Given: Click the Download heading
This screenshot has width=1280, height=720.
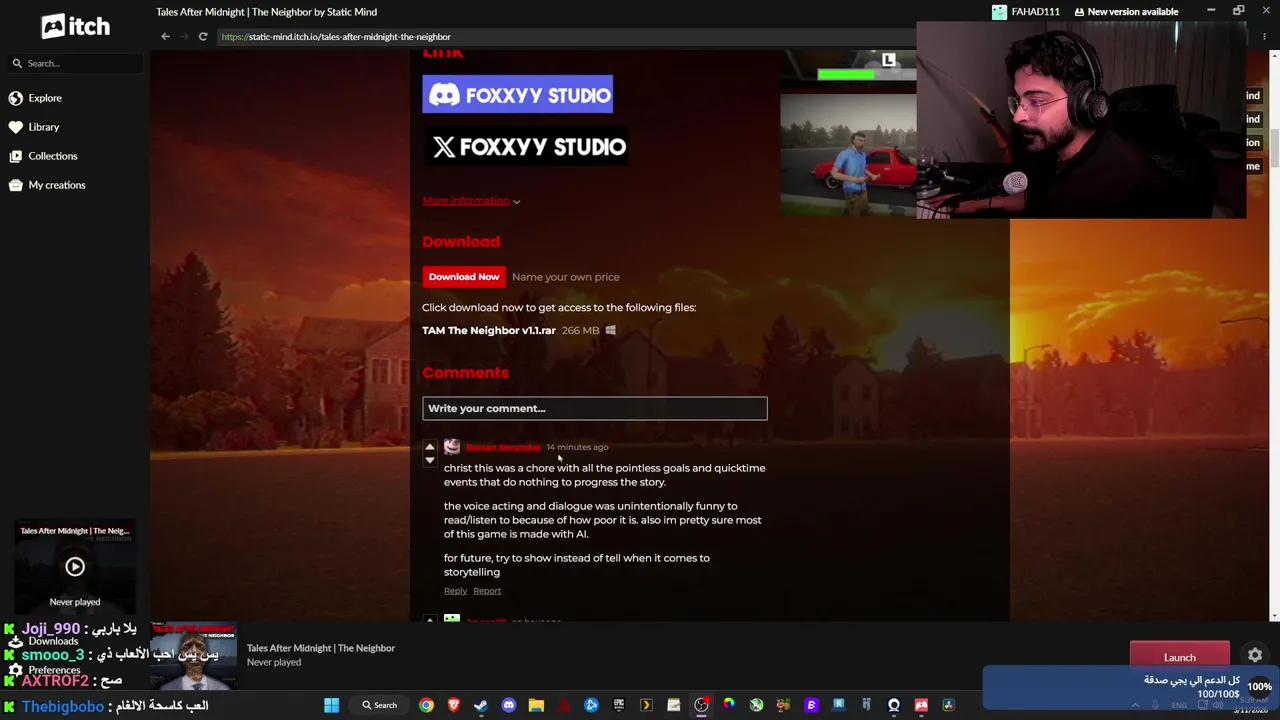Looking at the screenshot, I should [461, 242].
